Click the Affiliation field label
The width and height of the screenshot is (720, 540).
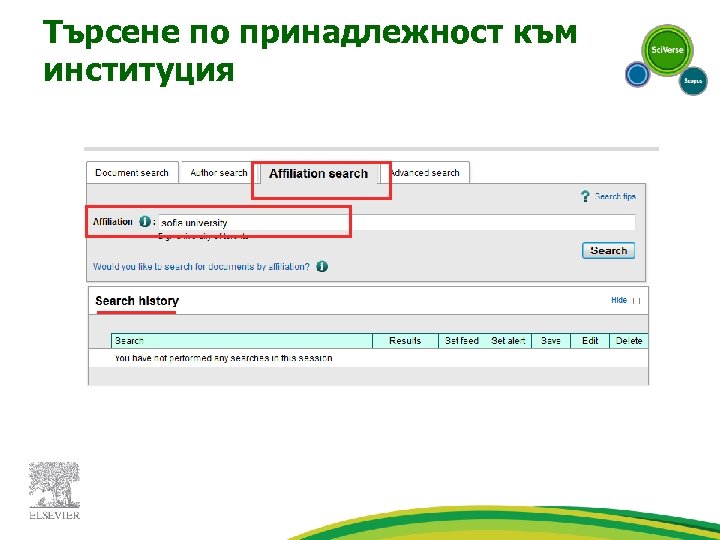click(113, 222)
